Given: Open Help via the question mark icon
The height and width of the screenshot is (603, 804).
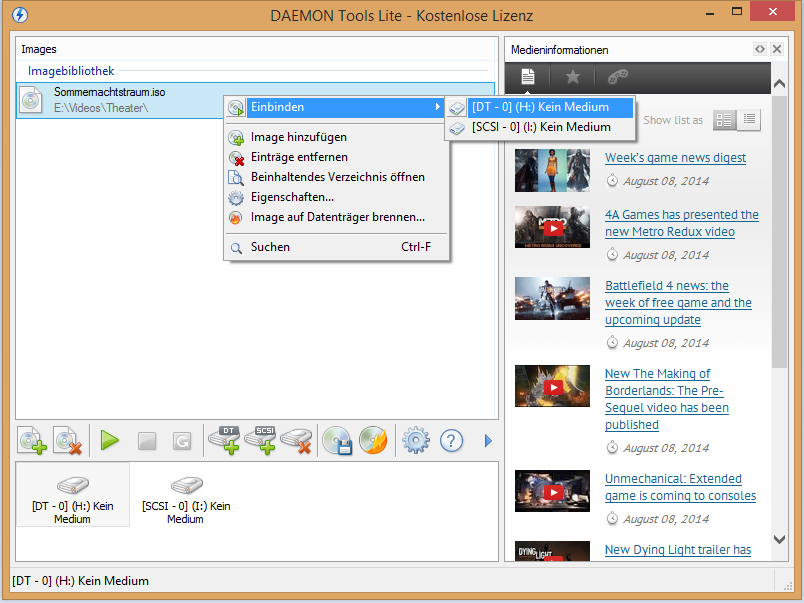Looking at the screenshot, I should tap(452, 440).
